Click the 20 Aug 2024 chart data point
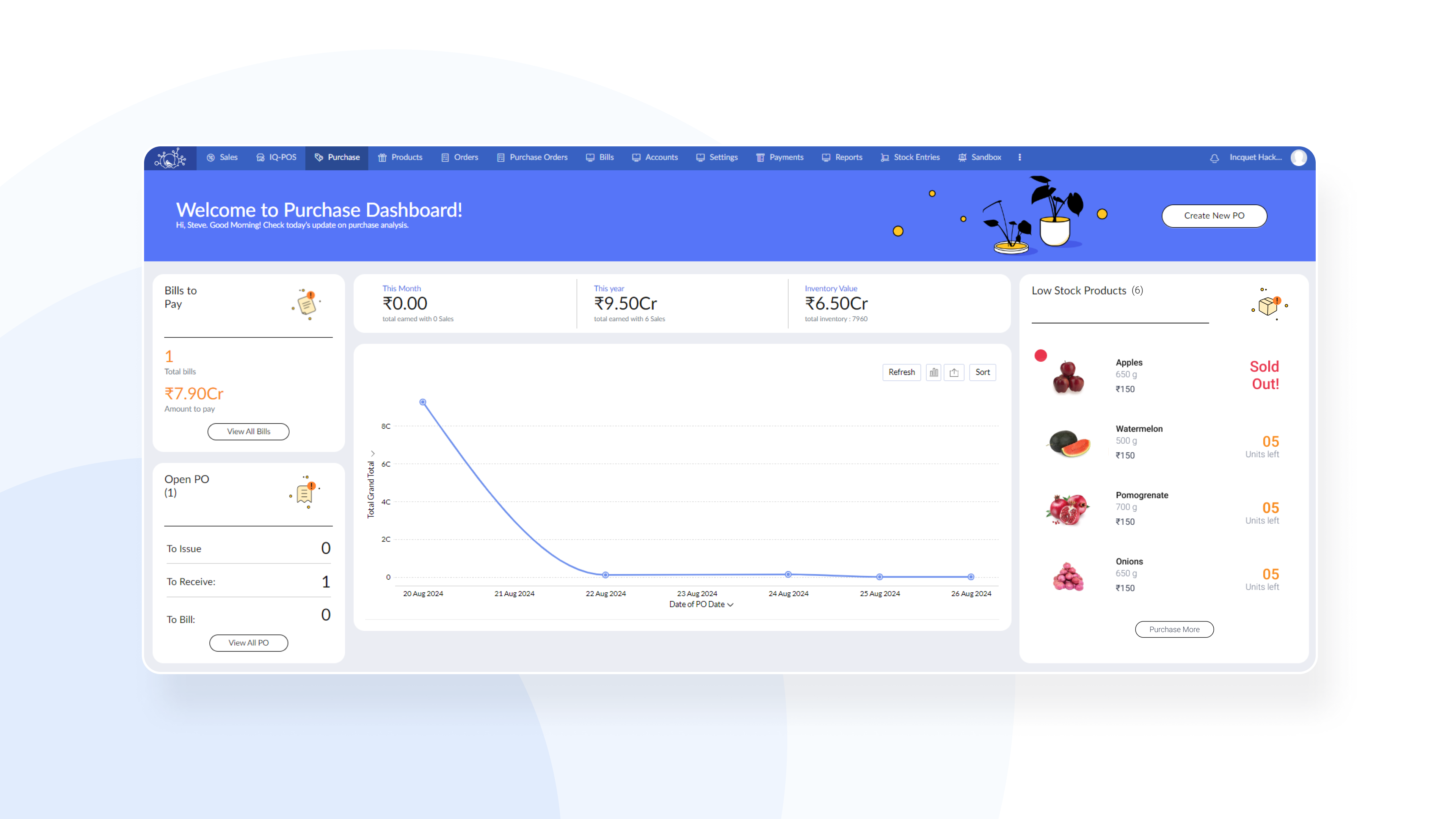The width and height of the screenshot is (1456, 819). coord(423,402)
